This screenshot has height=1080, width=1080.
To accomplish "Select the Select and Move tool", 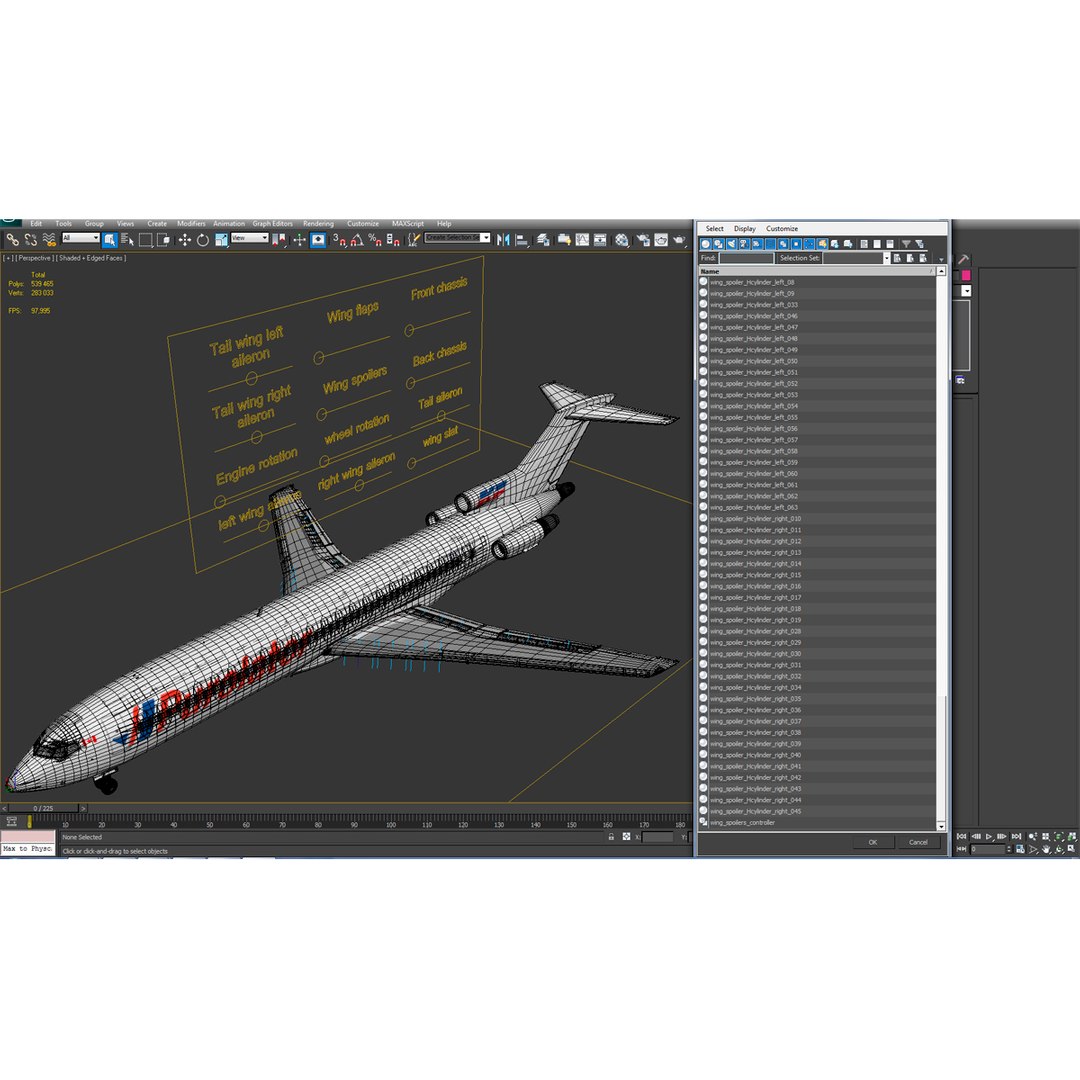I will (x=185, y=239).
